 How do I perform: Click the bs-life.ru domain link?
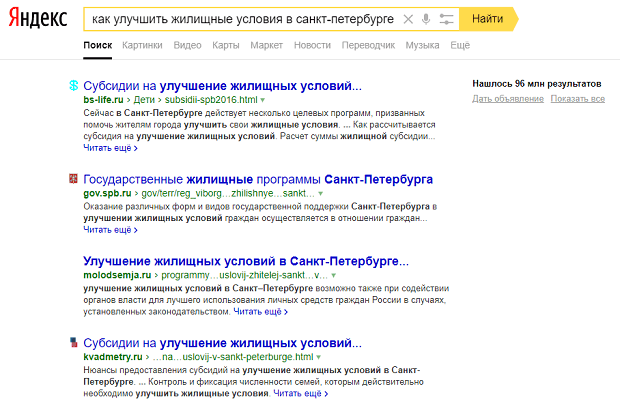[103, 100]
